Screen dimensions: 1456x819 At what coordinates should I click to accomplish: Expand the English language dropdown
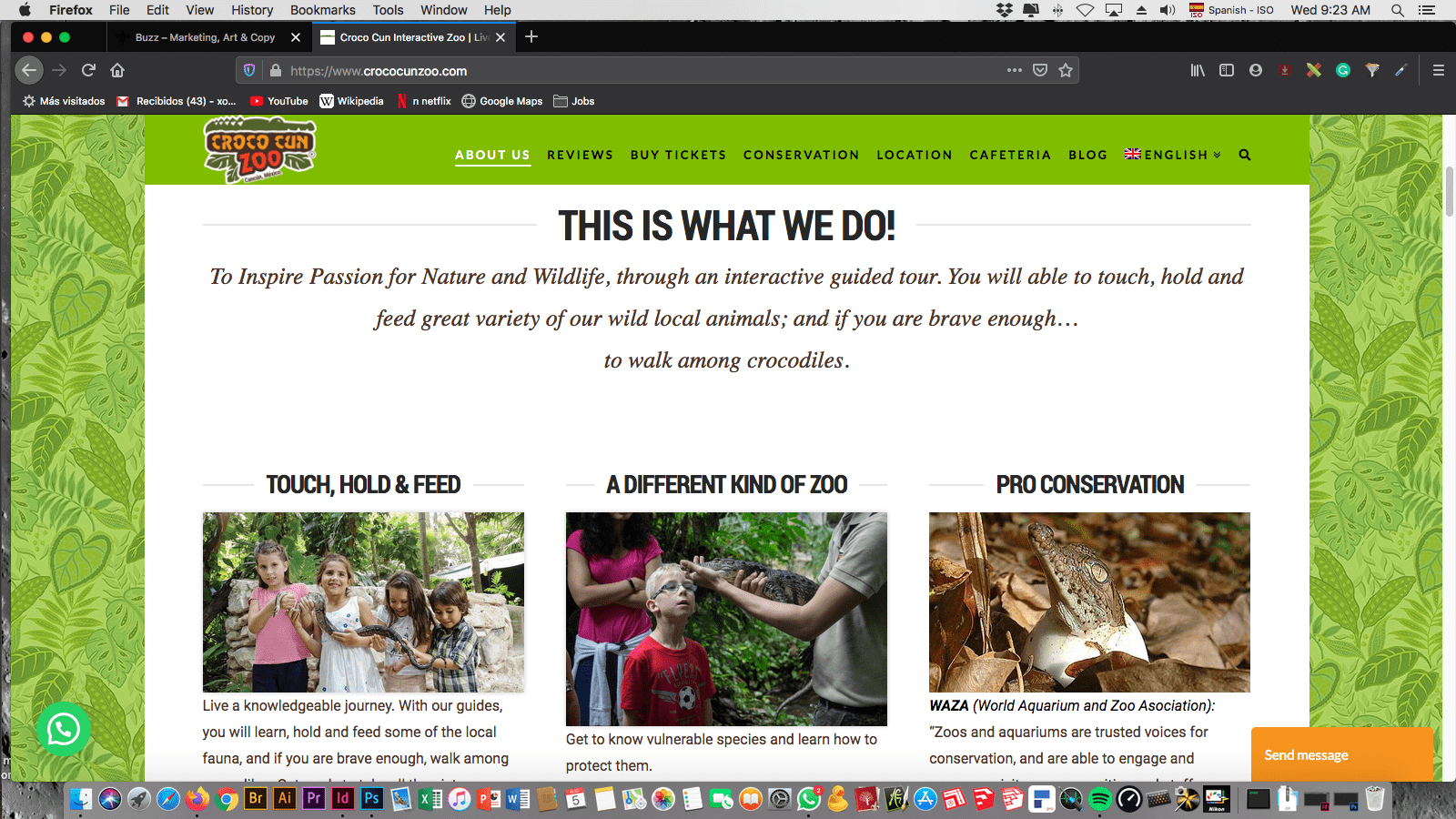(x=1173, y=155)
